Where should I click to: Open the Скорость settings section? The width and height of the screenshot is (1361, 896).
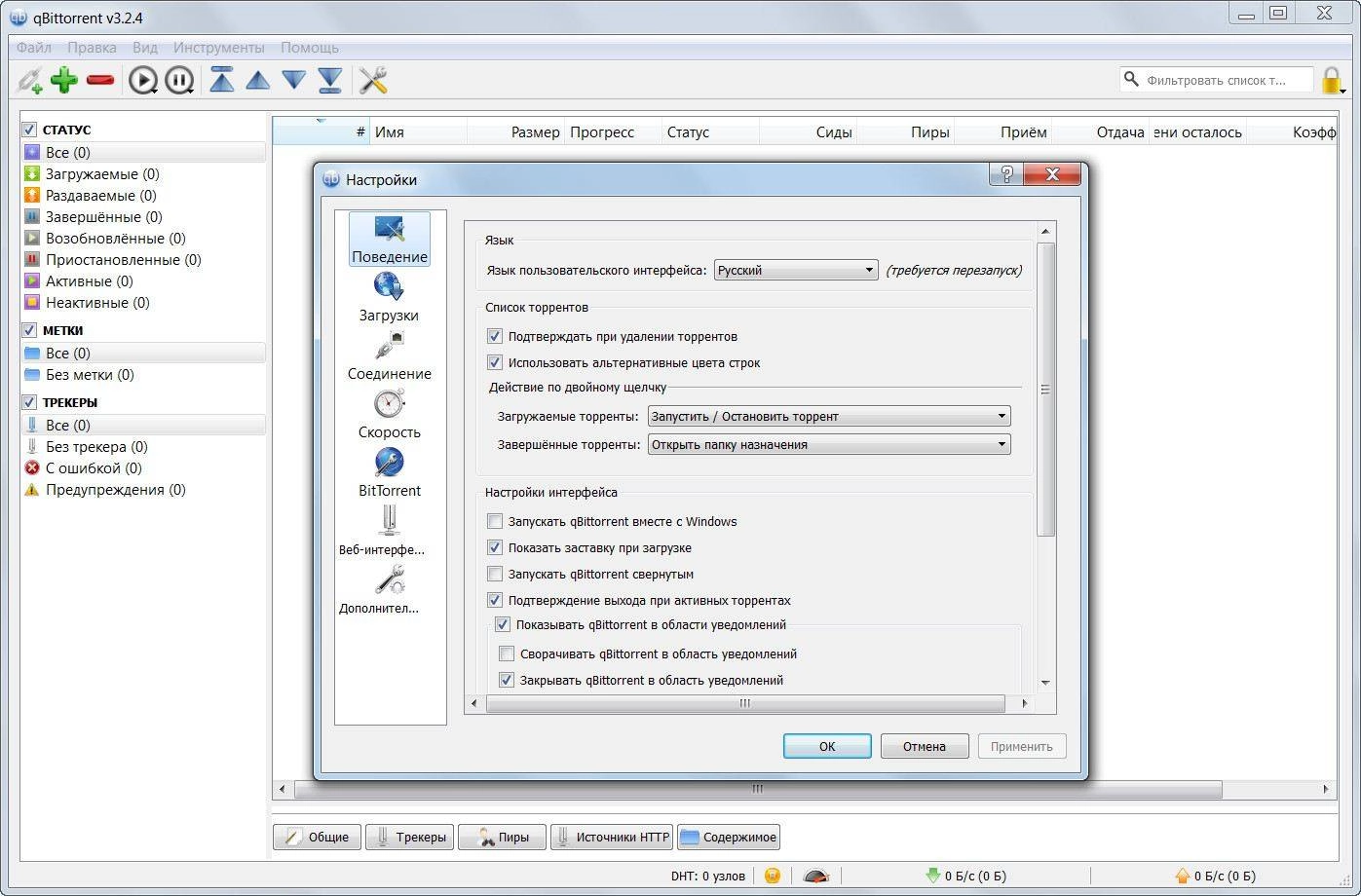click(x=389, y=415)
